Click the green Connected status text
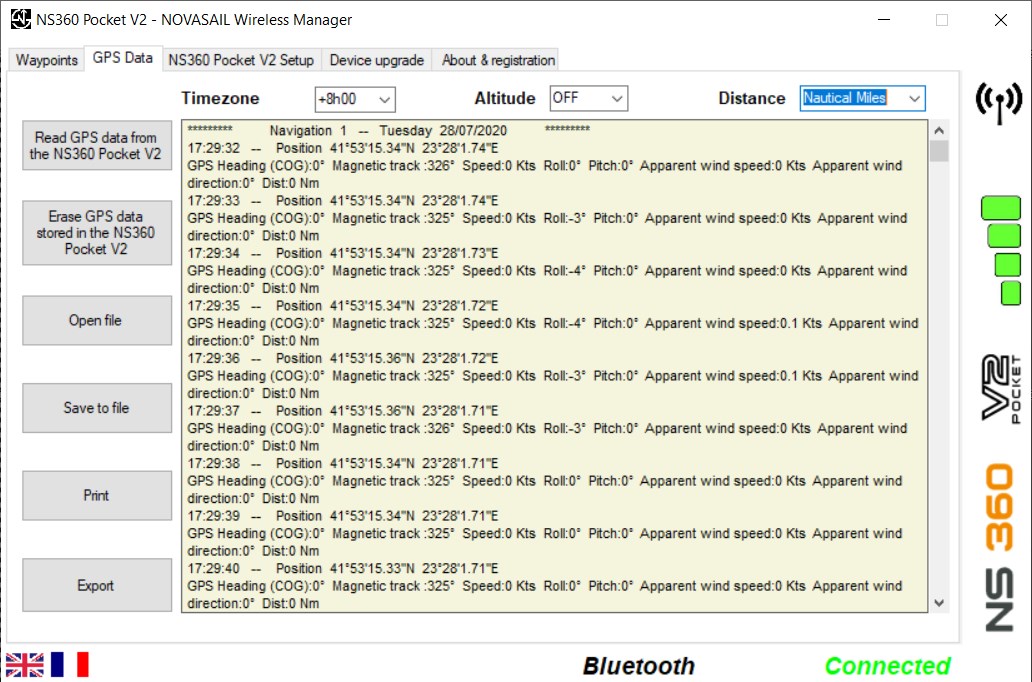Viewport: 1032px width, 682px height. 887,666
